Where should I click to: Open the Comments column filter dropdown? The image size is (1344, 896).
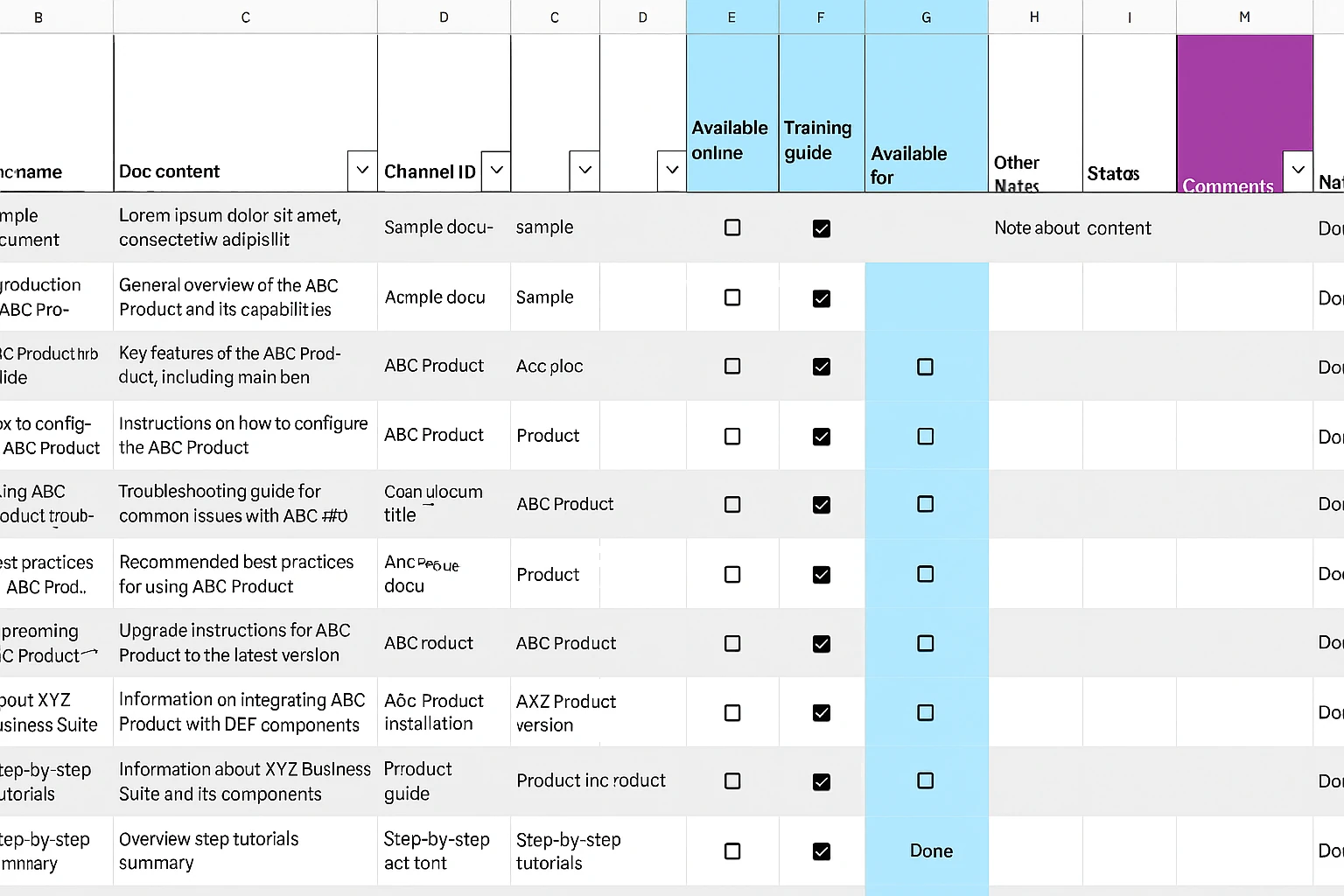click(1297, 171)
